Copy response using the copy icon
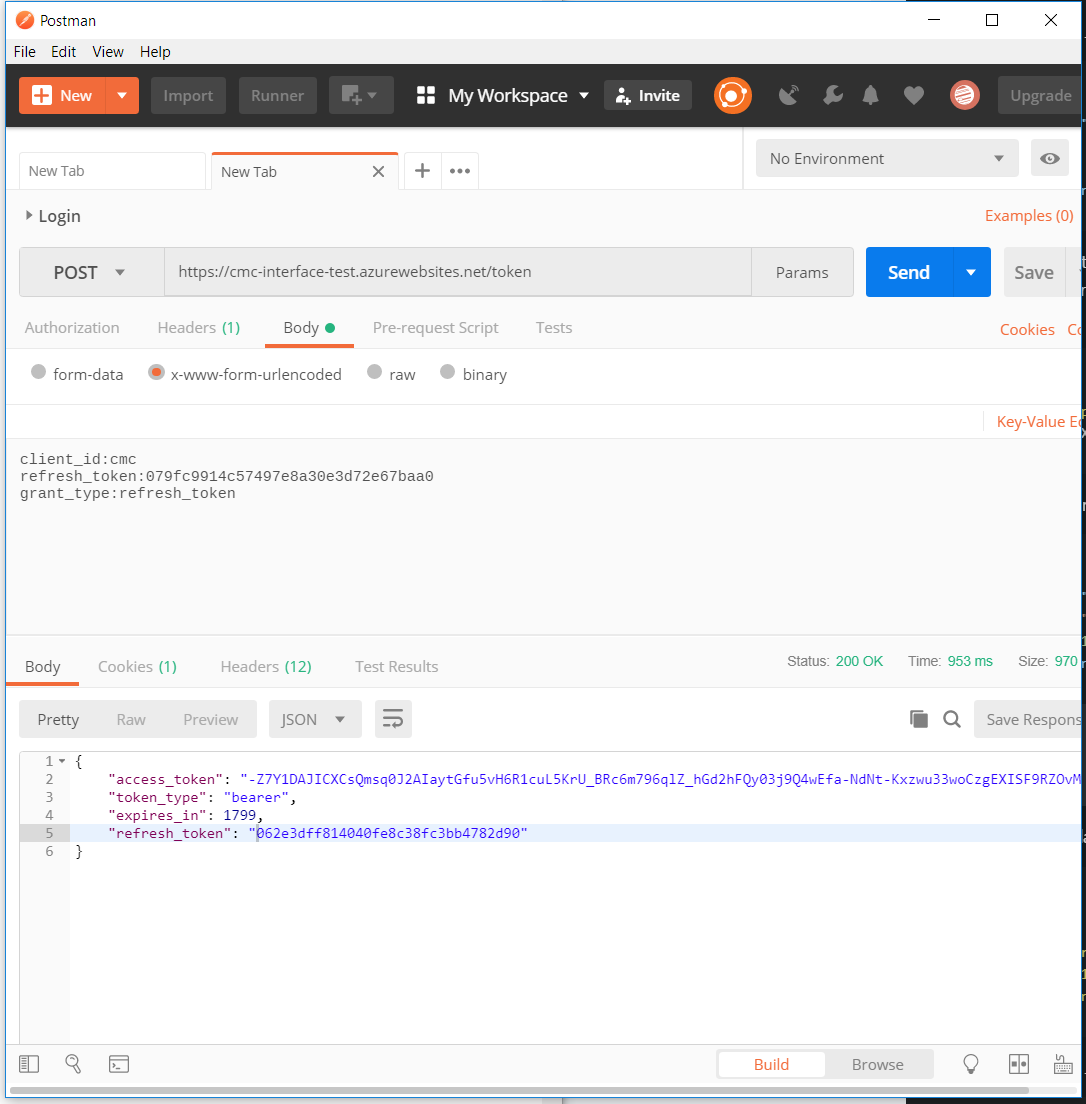Viewport: 1086px width, 1104px height. click(x=918, y=719)
